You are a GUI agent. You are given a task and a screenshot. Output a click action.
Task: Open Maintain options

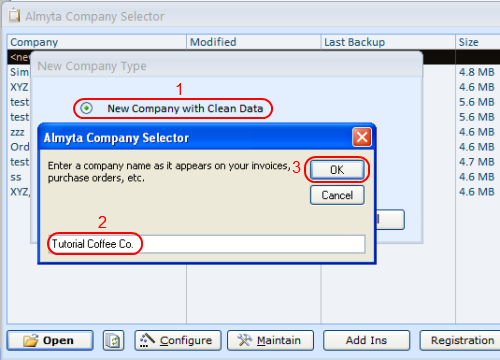(270, 340)
